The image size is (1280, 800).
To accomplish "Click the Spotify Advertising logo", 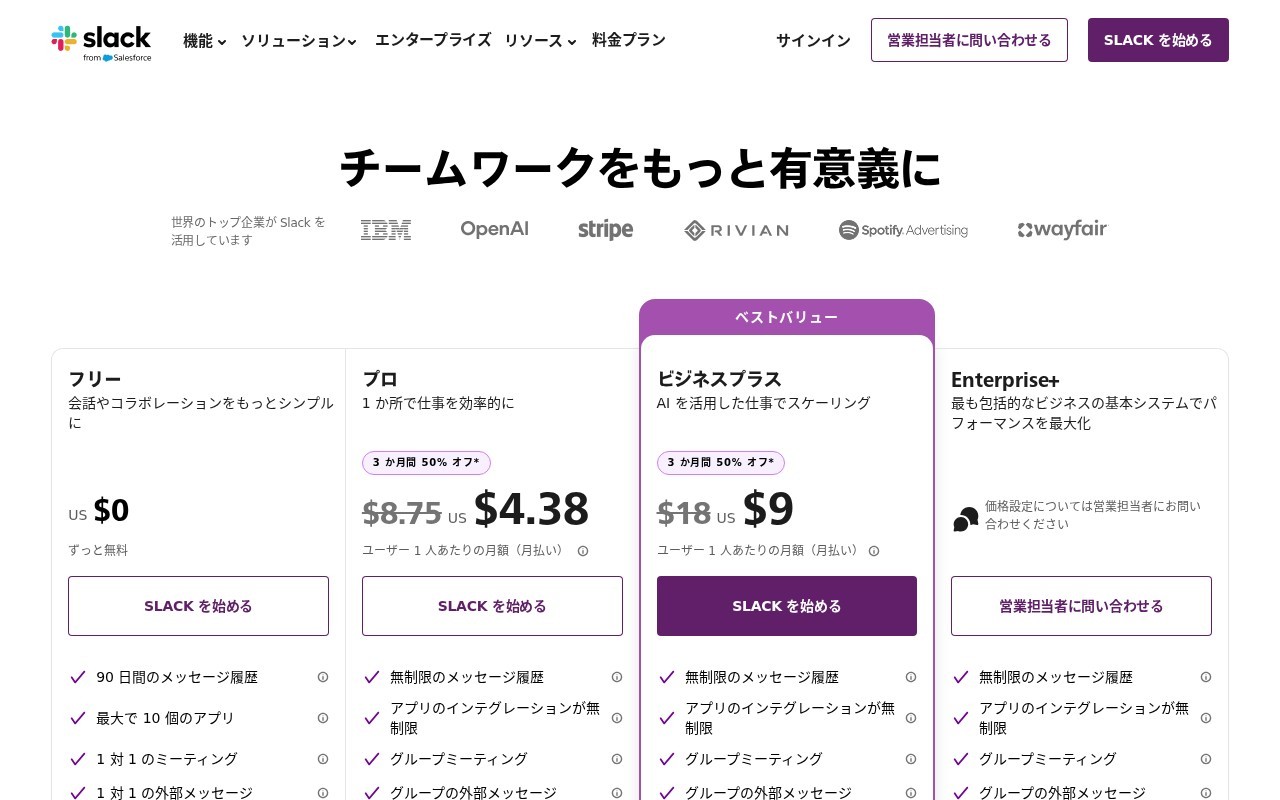I will (x=903, y=230).
